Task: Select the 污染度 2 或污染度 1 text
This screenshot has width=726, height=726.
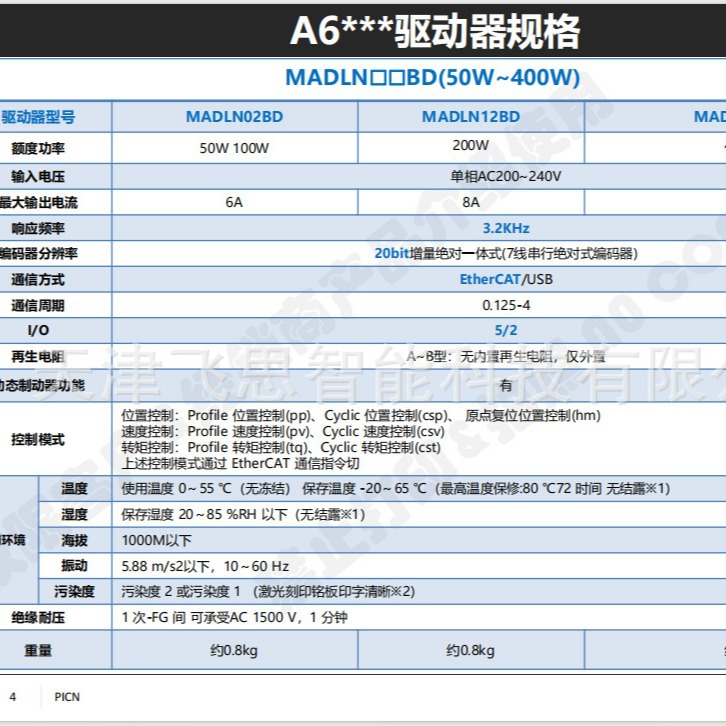Action: (268, 592)
